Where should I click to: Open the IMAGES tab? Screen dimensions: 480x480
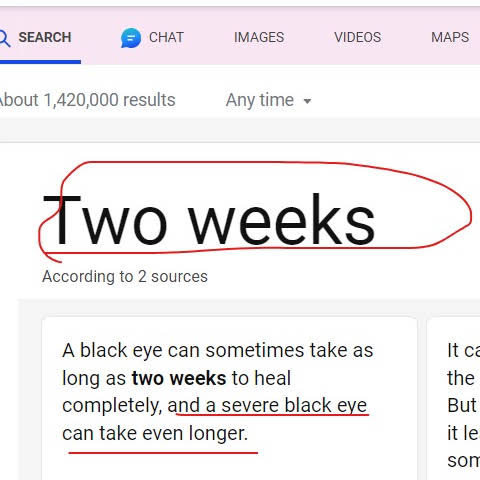click(x=259, y=37)
